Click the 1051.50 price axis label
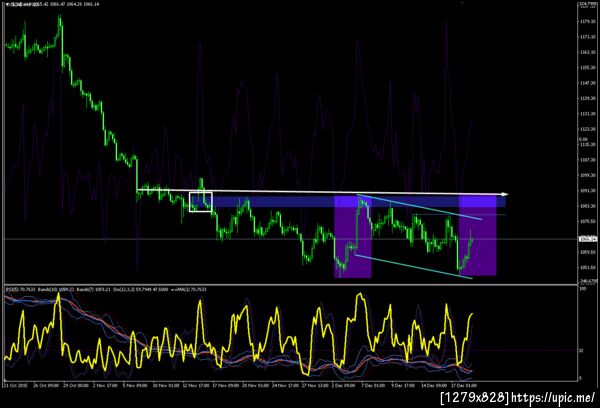 pyautogui.click(x=587, y=267)
